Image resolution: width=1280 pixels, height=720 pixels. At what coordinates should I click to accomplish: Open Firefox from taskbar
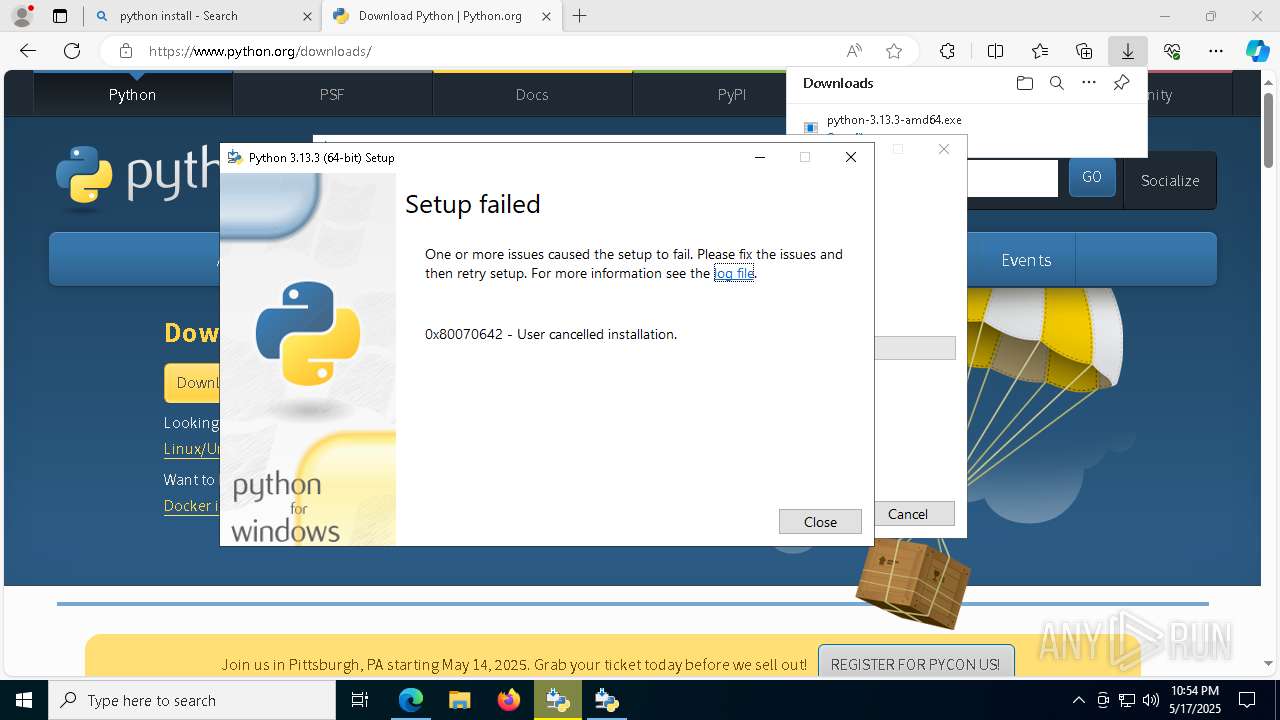(509, 700)
